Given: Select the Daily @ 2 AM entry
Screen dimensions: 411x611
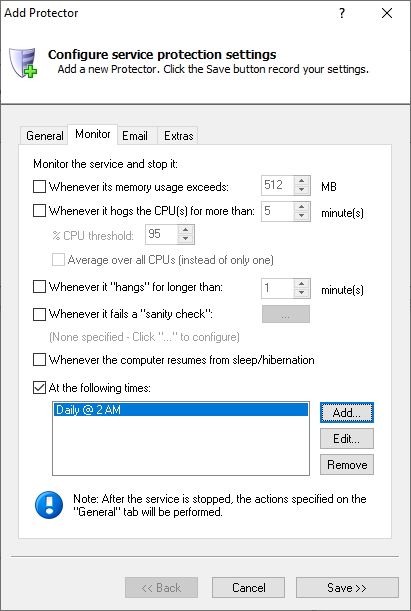Looking at the screenshot, I should coord(181,410).
